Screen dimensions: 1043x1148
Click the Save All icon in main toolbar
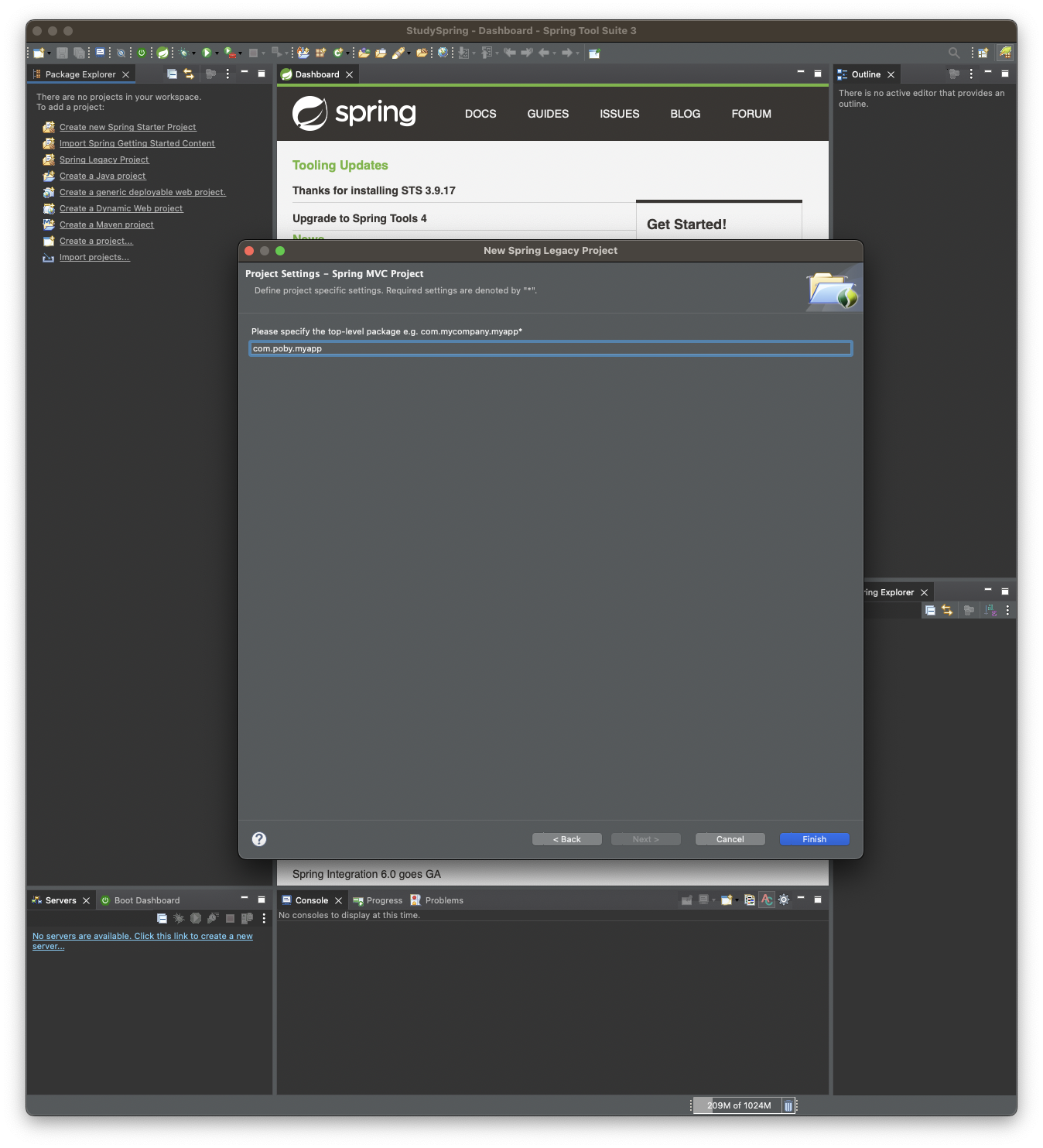(79, 53)
